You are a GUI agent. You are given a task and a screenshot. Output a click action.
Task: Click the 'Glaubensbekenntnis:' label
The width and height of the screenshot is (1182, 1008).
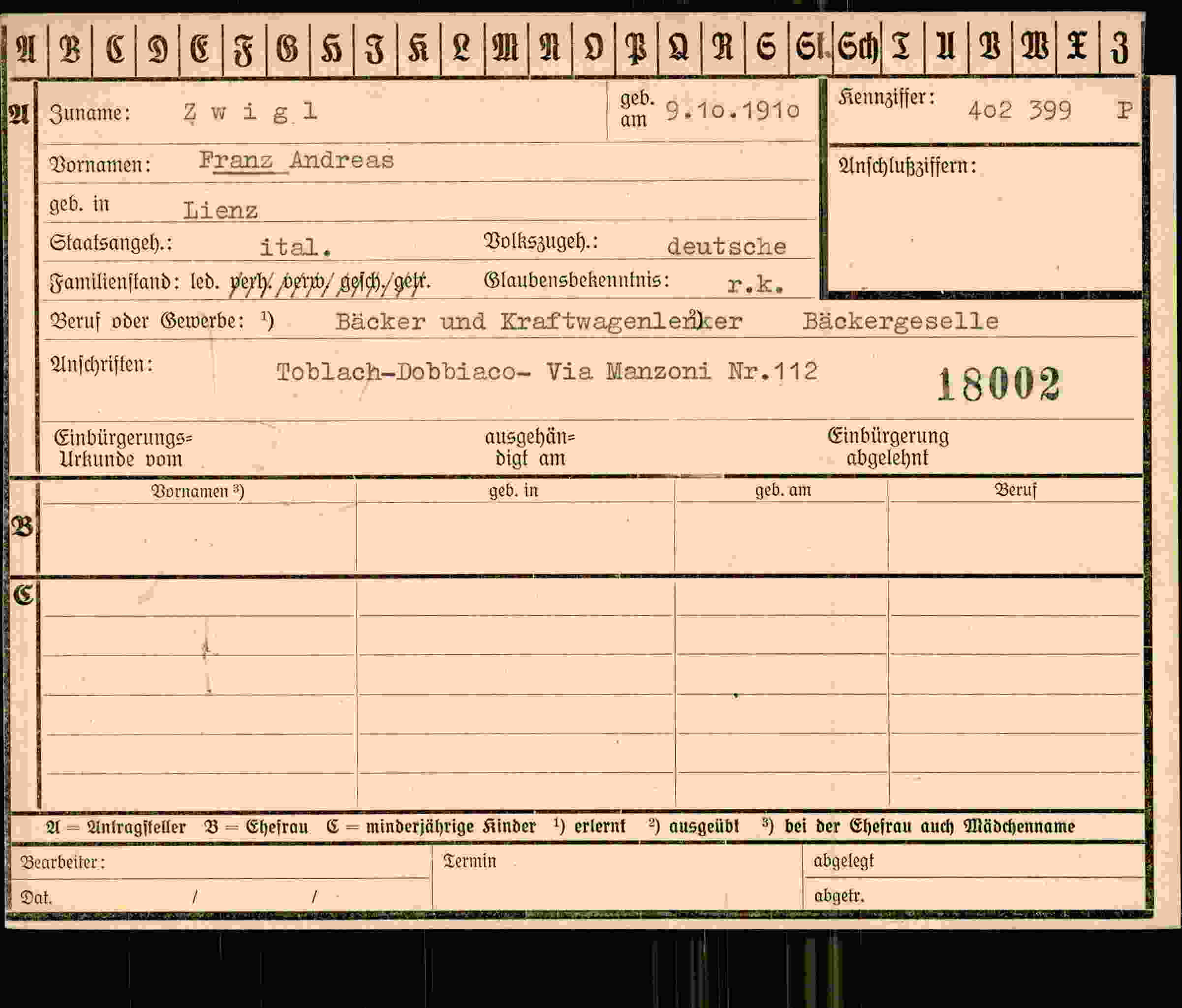(x=576, y=281)
